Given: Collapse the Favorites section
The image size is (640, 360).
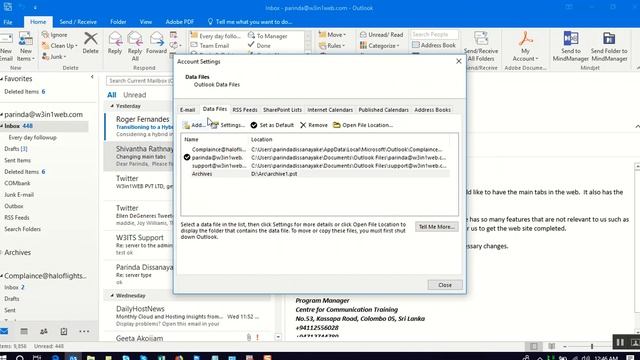Looking at the screenshot, I should pos(2,79).
